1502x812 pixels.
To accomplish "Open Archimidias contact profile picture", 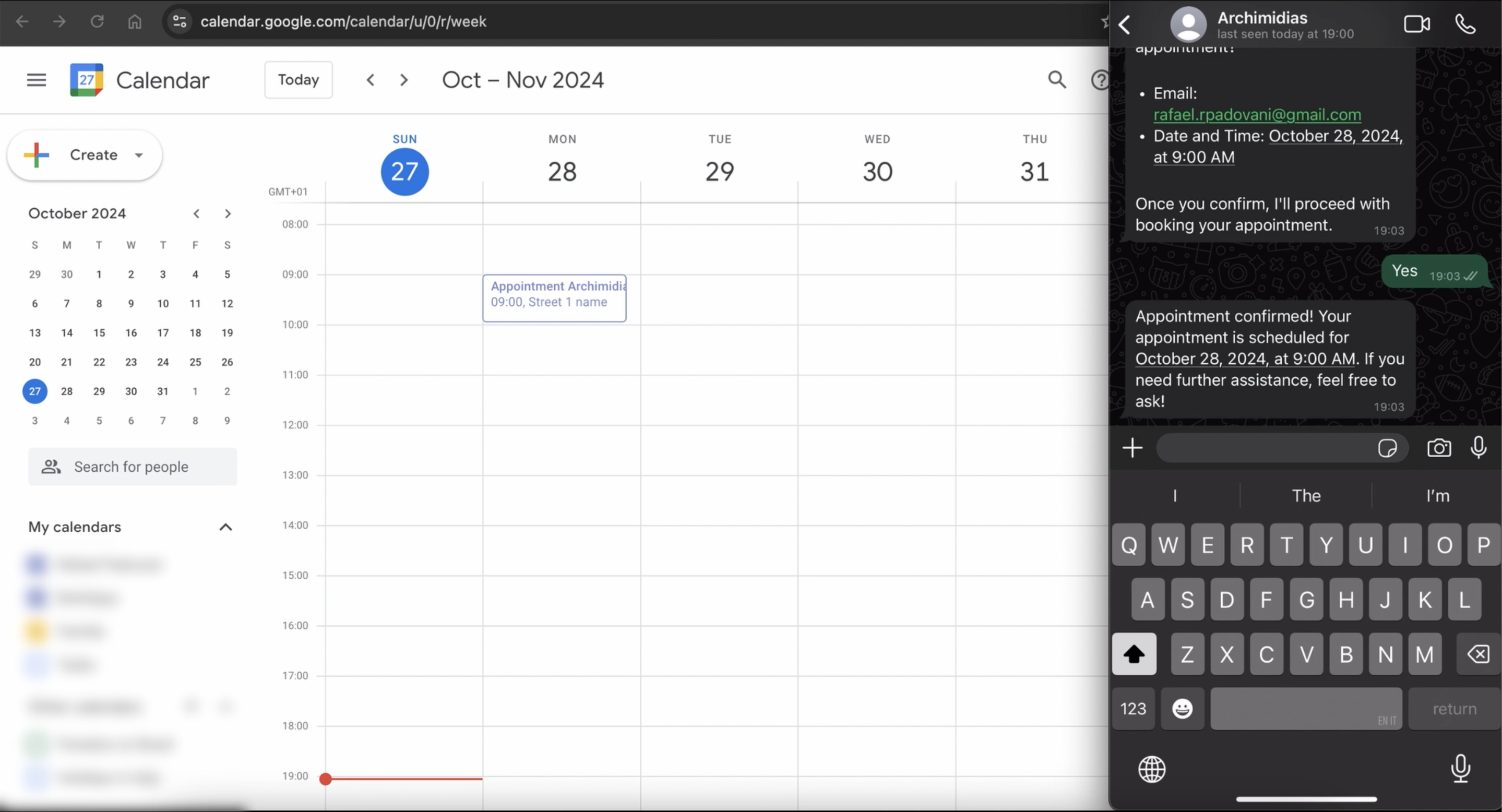I will click(x=1188, y=25).
